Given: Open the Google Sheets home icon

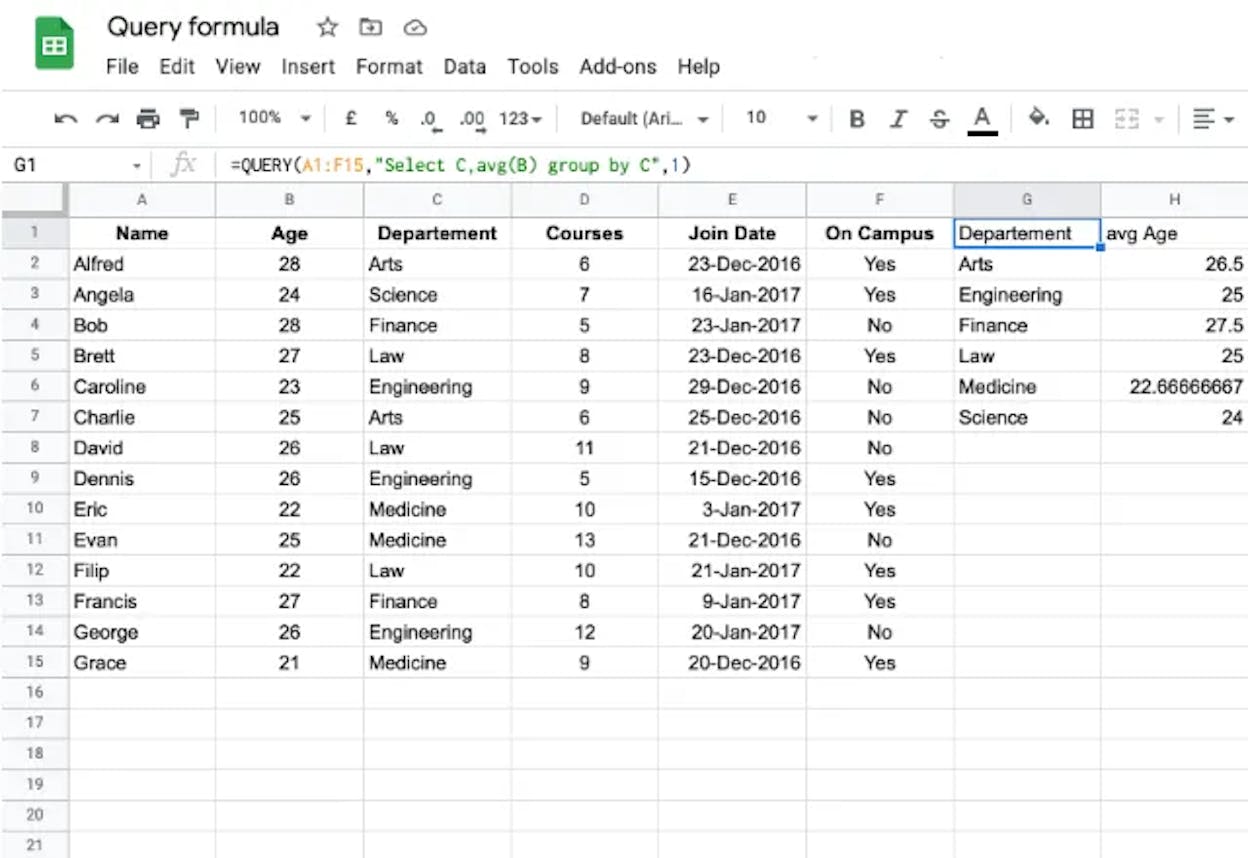Looking at the screenshot, I should tap(54, 45).
